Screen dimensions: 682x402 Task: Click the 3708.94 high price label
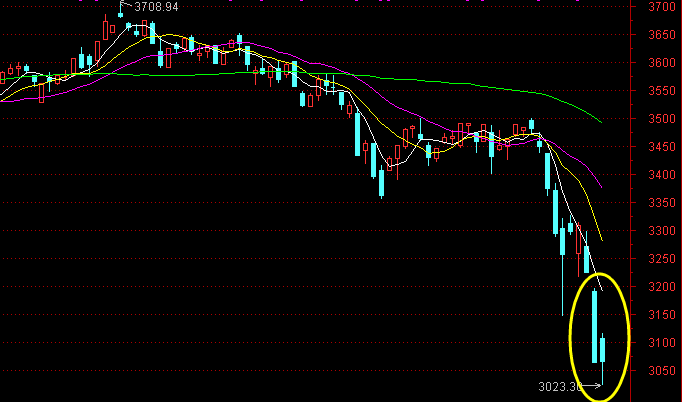pos(156,7)
